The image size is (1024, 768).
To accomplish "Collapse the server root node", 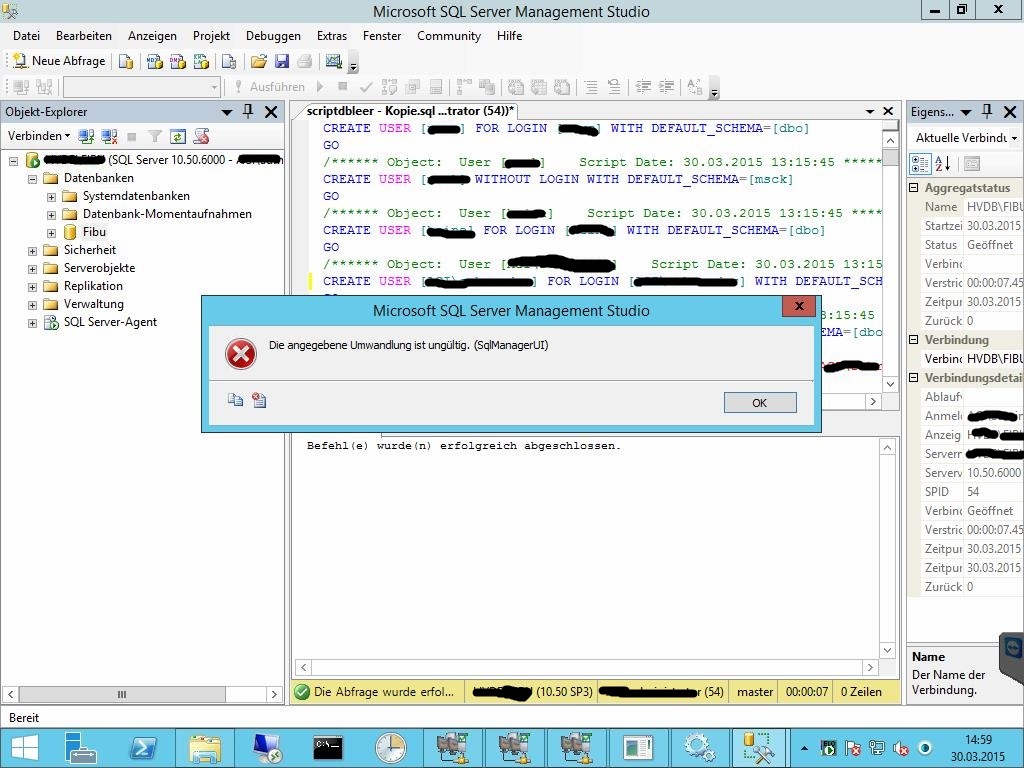I will click(x=13, y=160).
